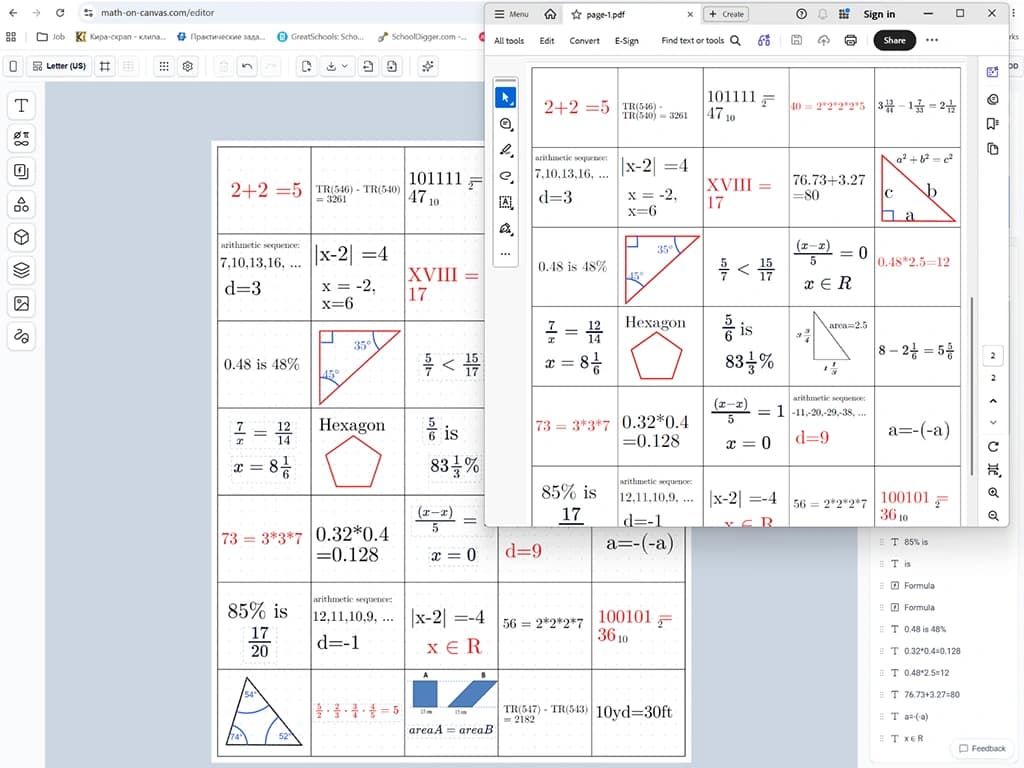
Task: Toggle the dotted grid display
Action: [164, 66]
